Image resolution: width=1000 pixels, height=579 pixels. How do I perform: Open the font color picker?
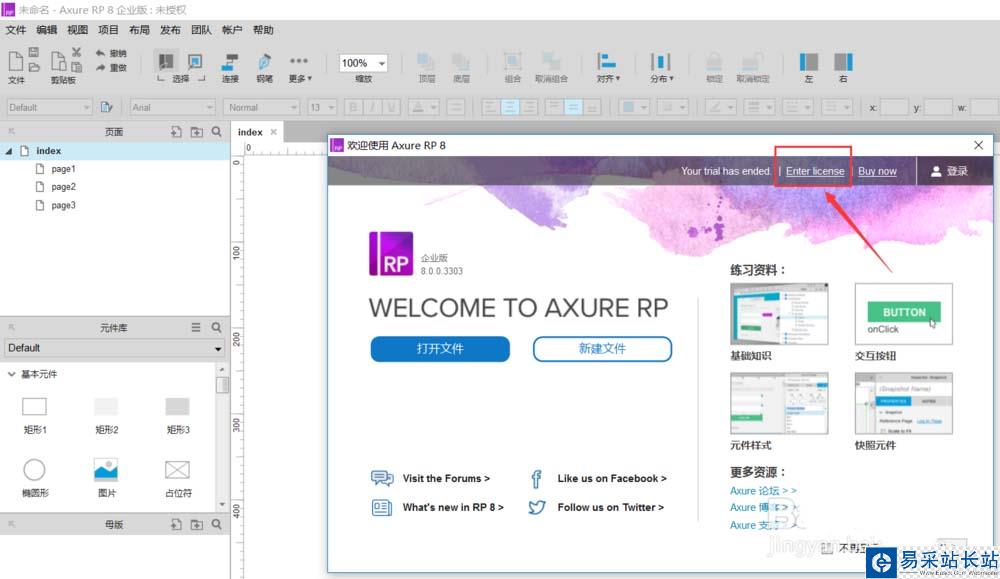click(x=423, y=107)
